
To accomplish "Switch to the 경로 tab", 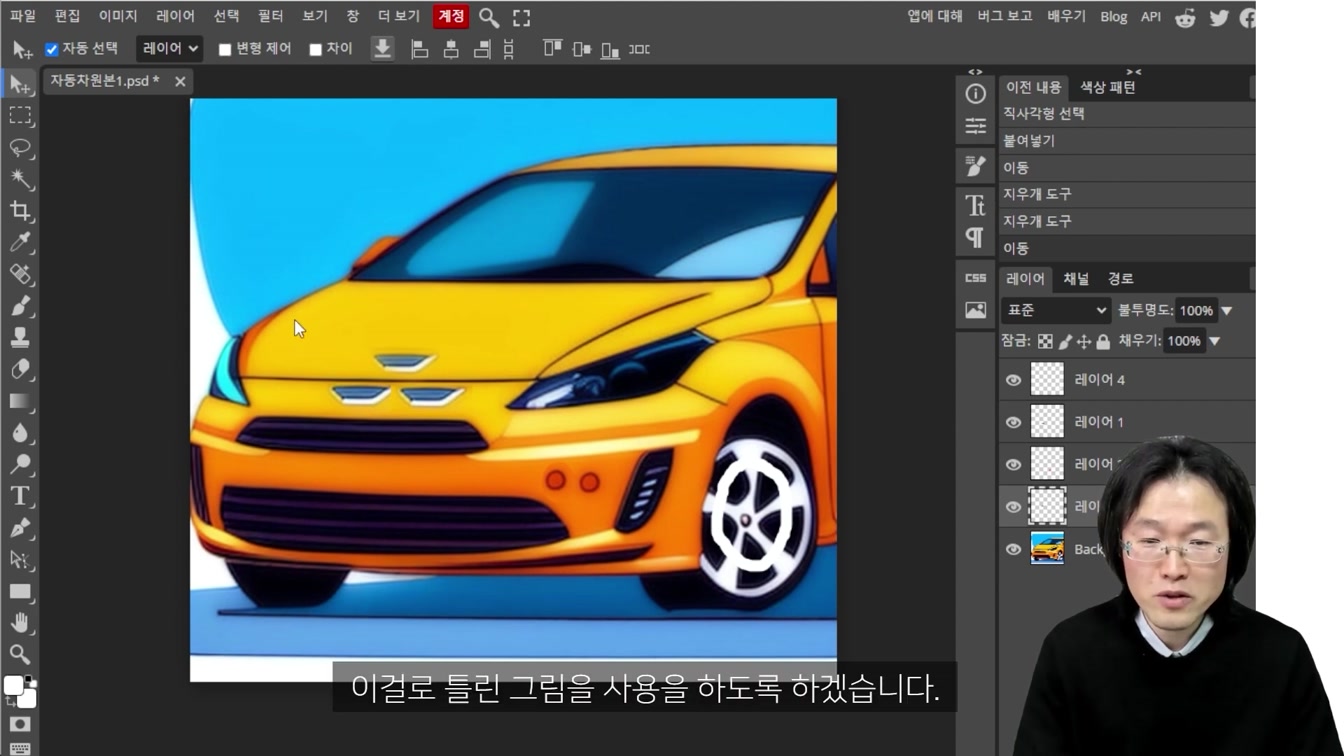I will (x=1120, y=279).
